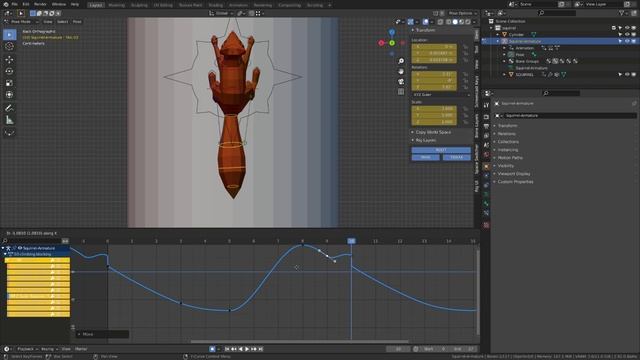This screenshot has height=360, width=640.
Task: Expand the Motion Paths section
Action: 510,158
